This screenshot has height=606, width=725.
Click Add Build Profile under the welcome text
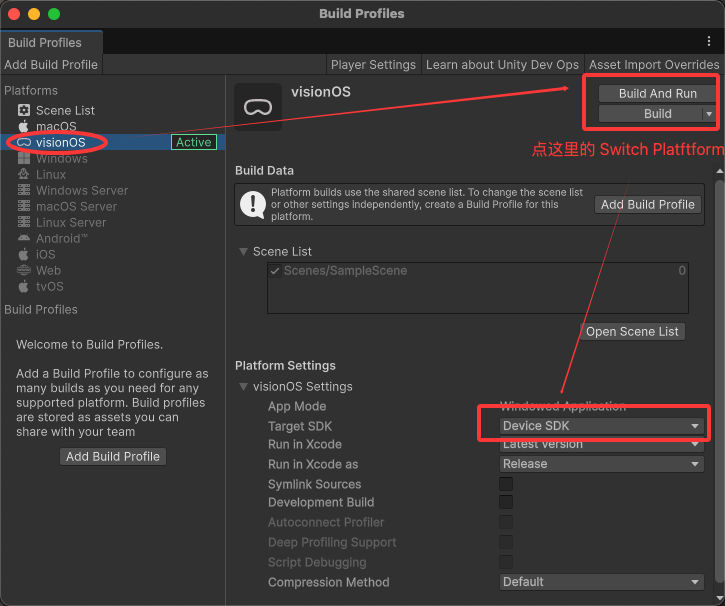113,456
